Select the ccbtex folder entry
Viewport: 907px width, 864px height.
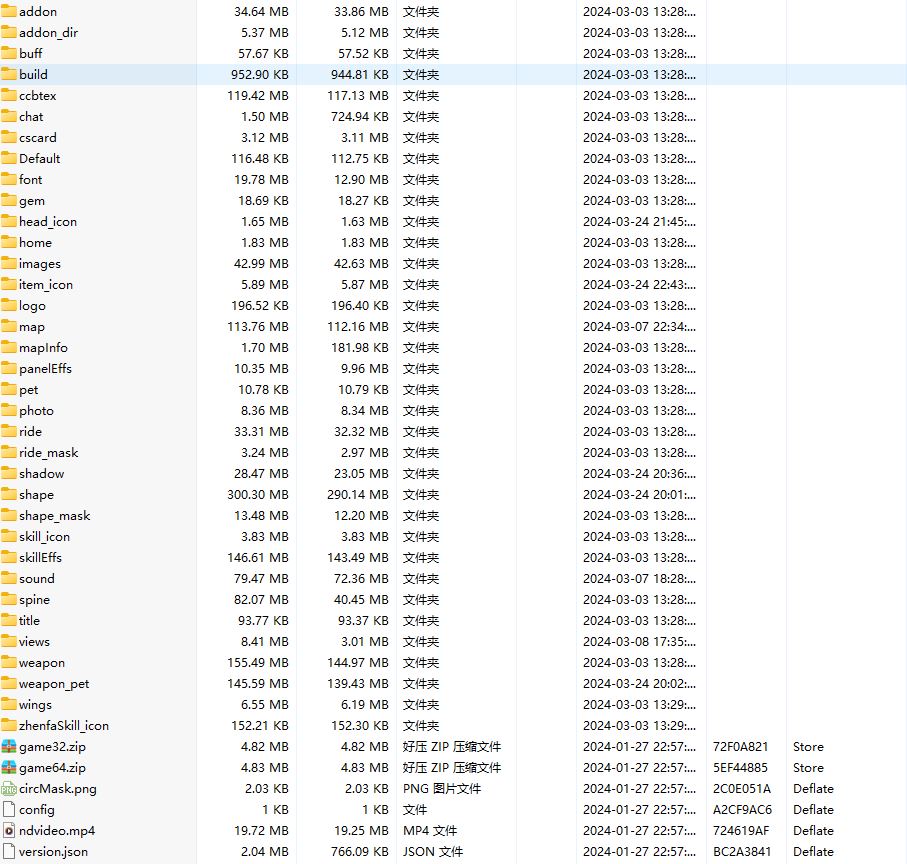(x=37, y=95)
